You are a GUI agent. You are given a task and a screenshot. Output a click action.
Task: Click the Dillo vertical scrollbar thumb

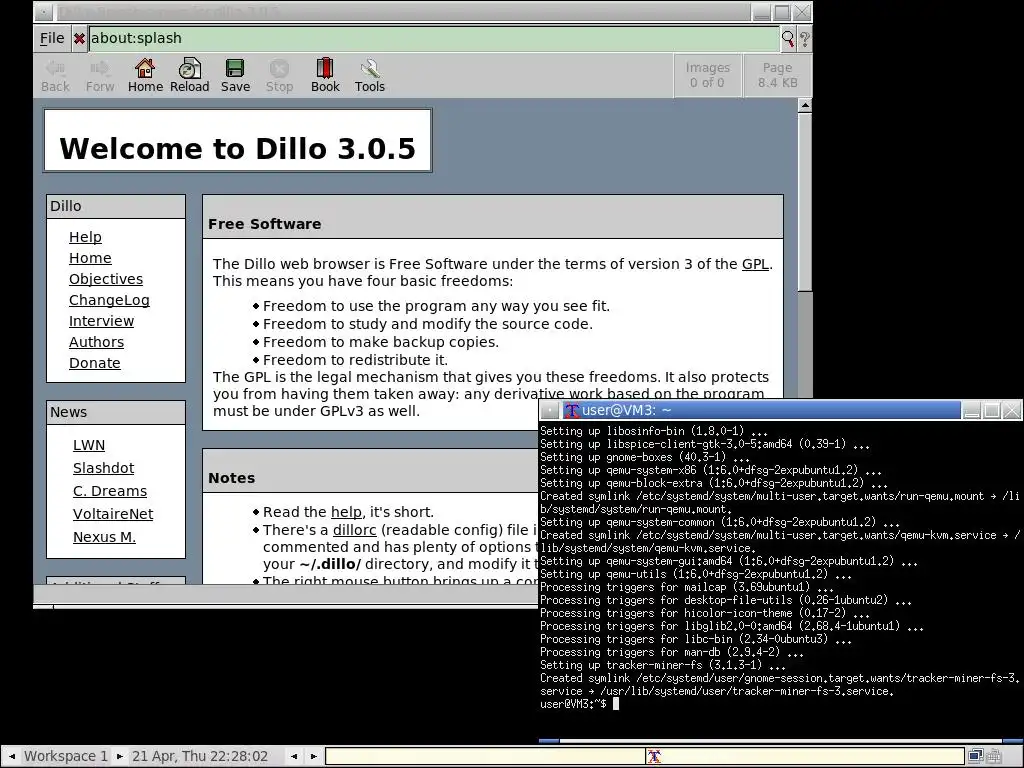805,201
